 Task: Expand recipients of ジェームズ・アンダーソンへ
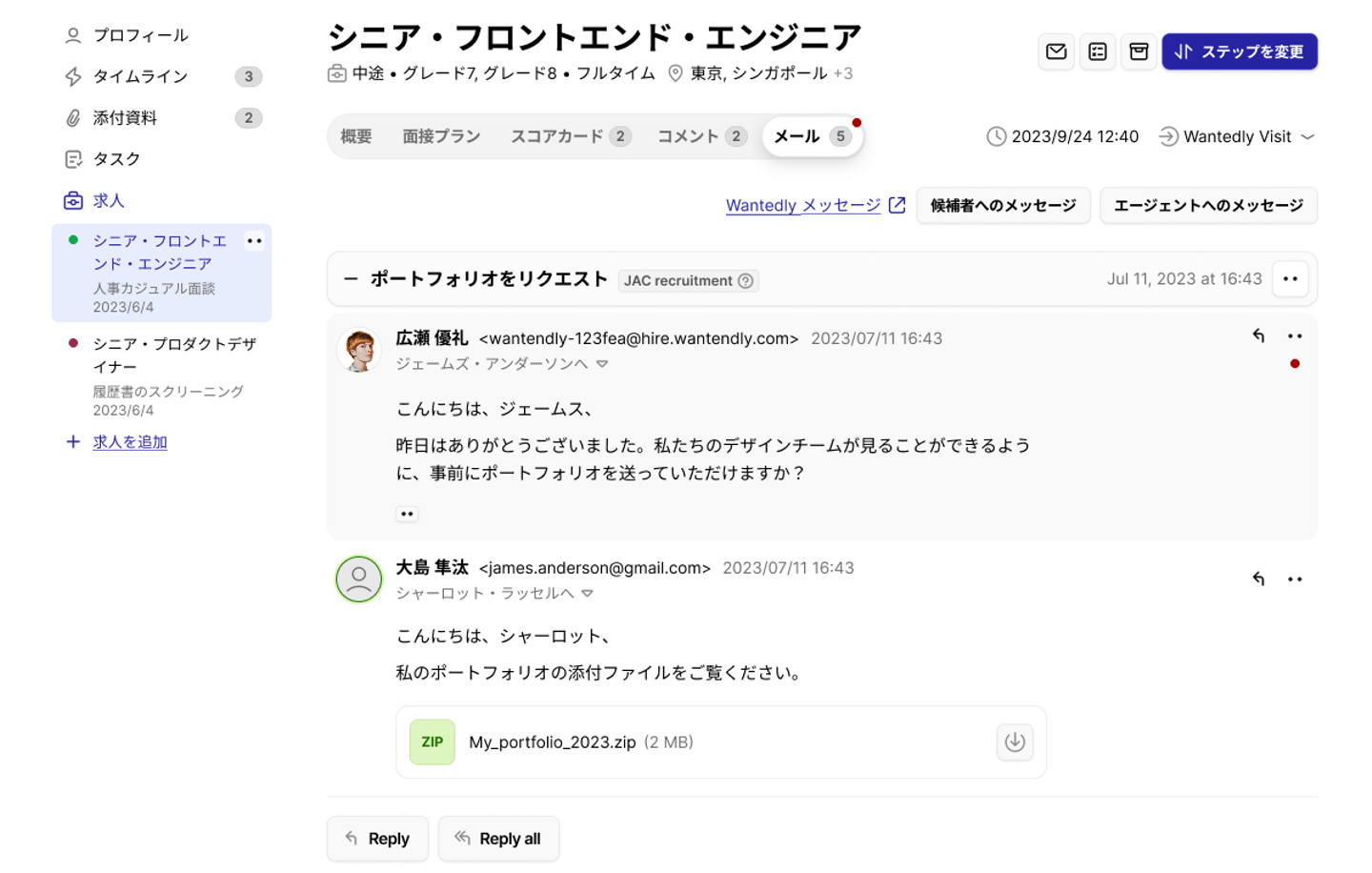(x=602, y=364)
